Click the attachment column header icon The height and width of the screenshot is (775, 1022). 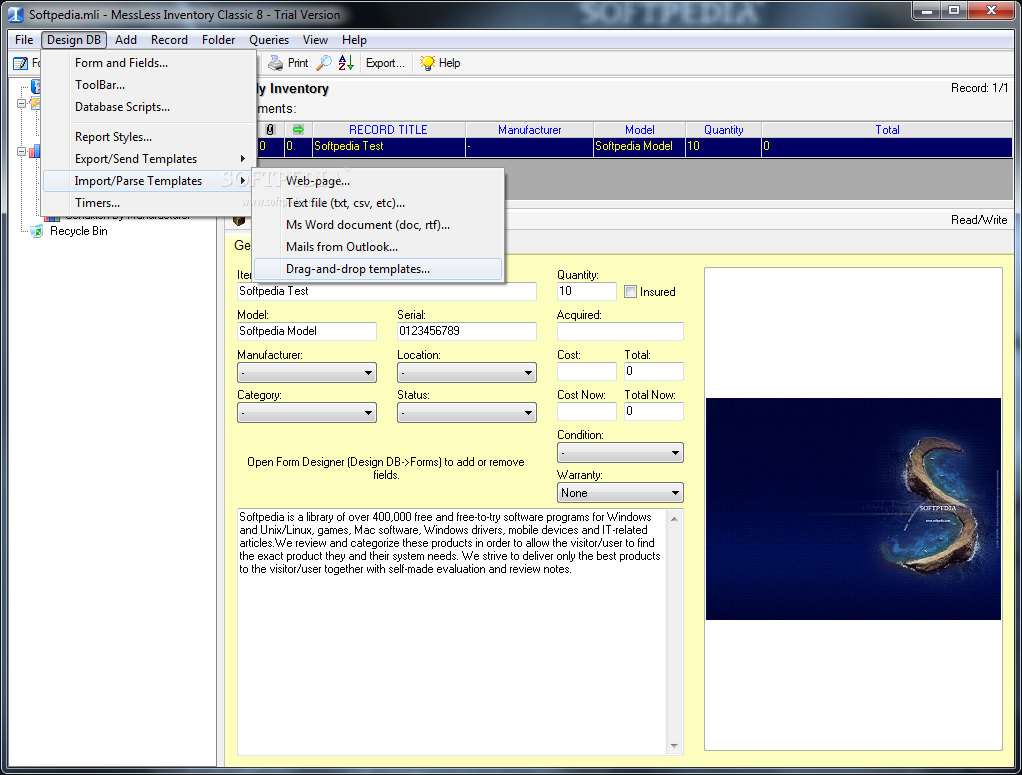point(270,130)
